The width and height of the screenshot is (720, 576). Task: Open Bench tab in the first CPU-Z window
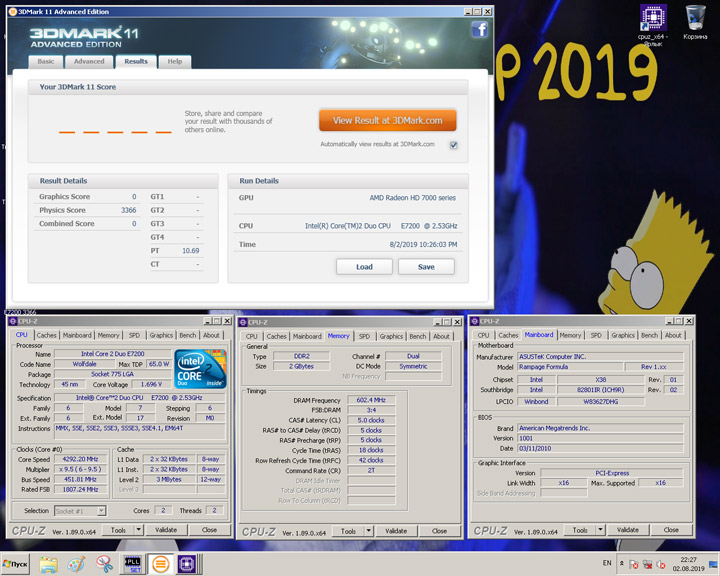187,335
